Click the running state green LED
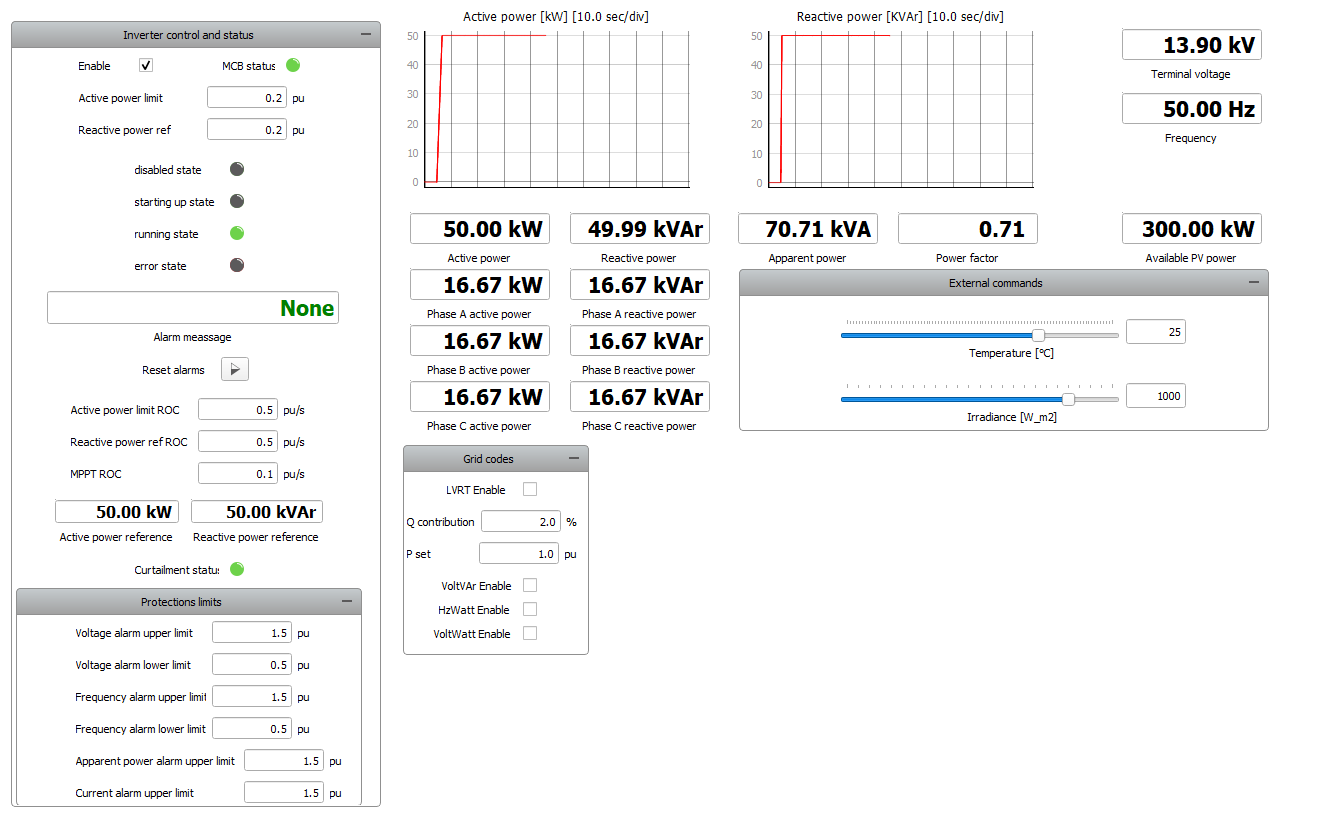This screenshot has height=824, width=1329. [x=237, y=234]
